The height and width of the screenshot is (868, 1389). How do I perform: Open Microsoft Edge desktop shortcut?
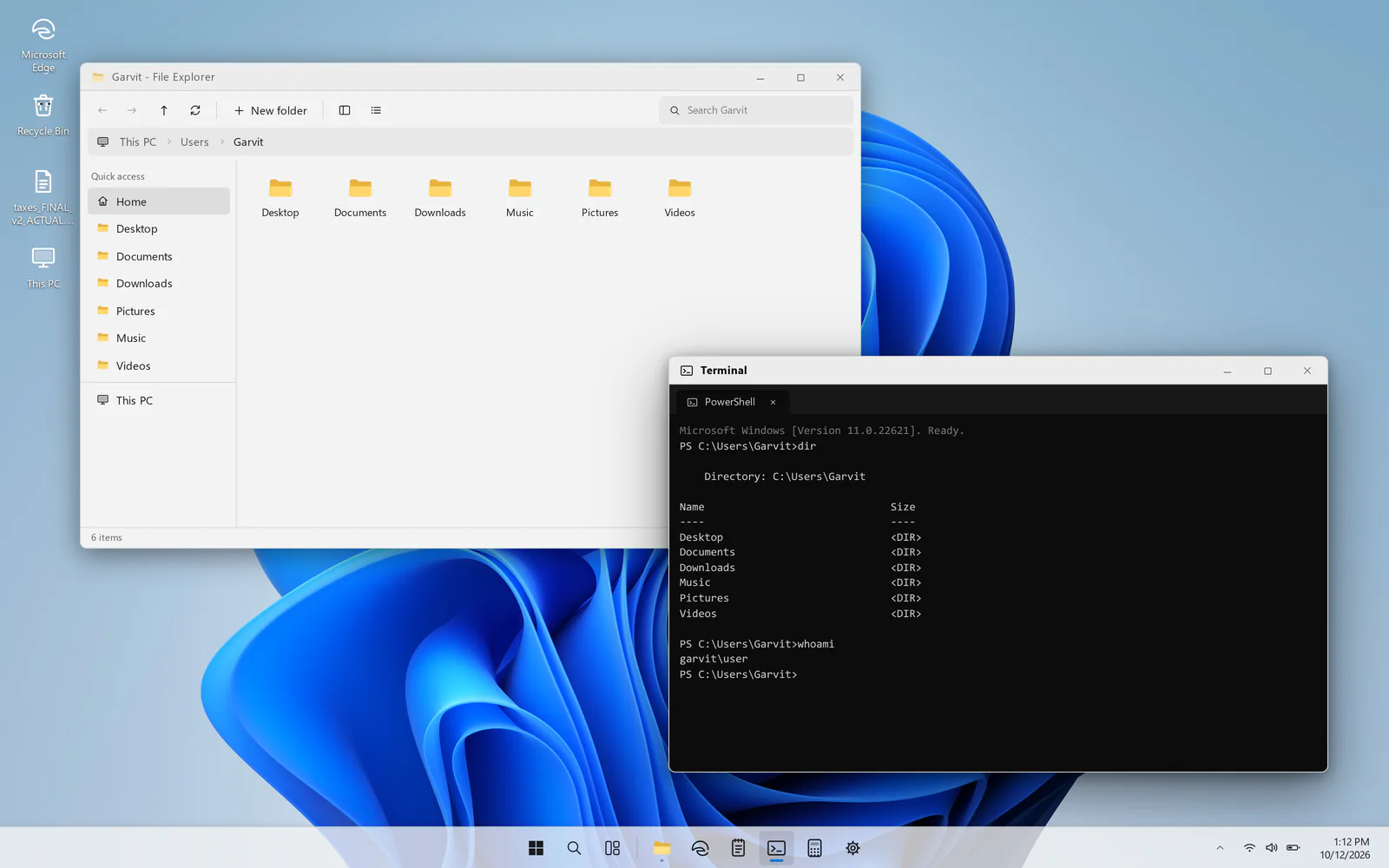pyautogui.click(x=43, y=45)
